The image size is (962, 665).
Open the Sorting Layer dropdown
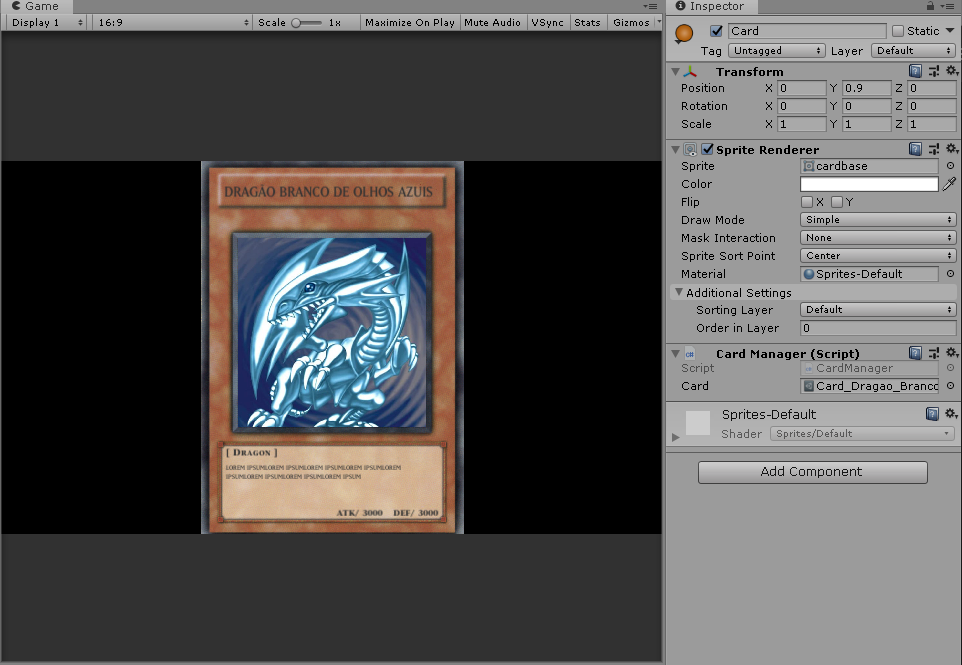point(877,310)
